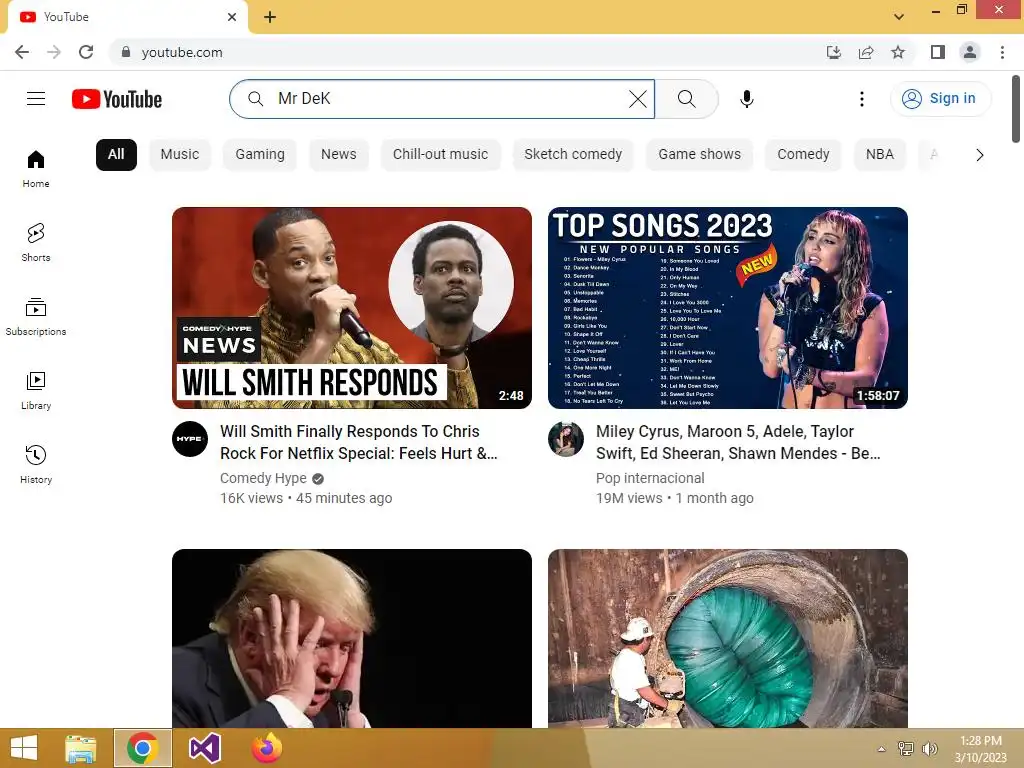Open the Windows Start menu
The width and height of the screenshot is (1024, 768).
24,748
